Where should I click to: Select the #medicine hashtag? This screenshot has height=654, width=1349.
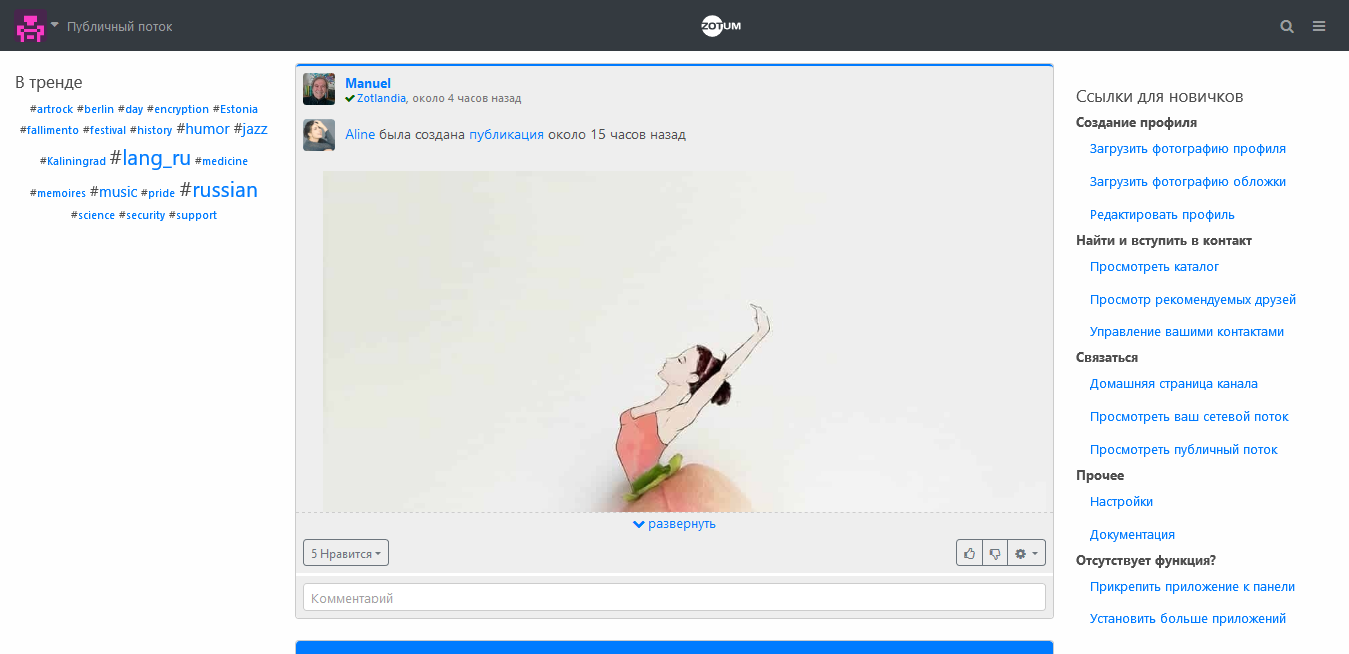pyautogui.click(x=222, y=161)
